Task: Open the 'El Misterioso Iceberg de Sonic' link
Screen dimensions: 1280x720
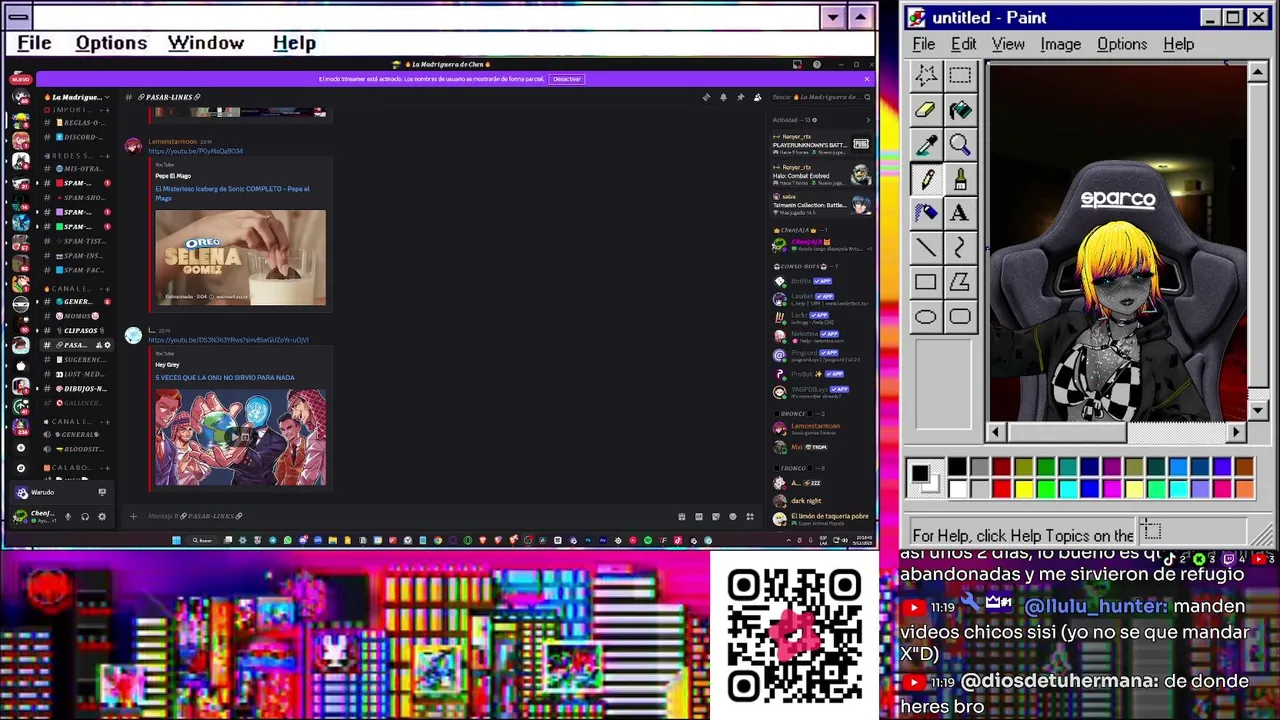Action: [x=232, y=193]
